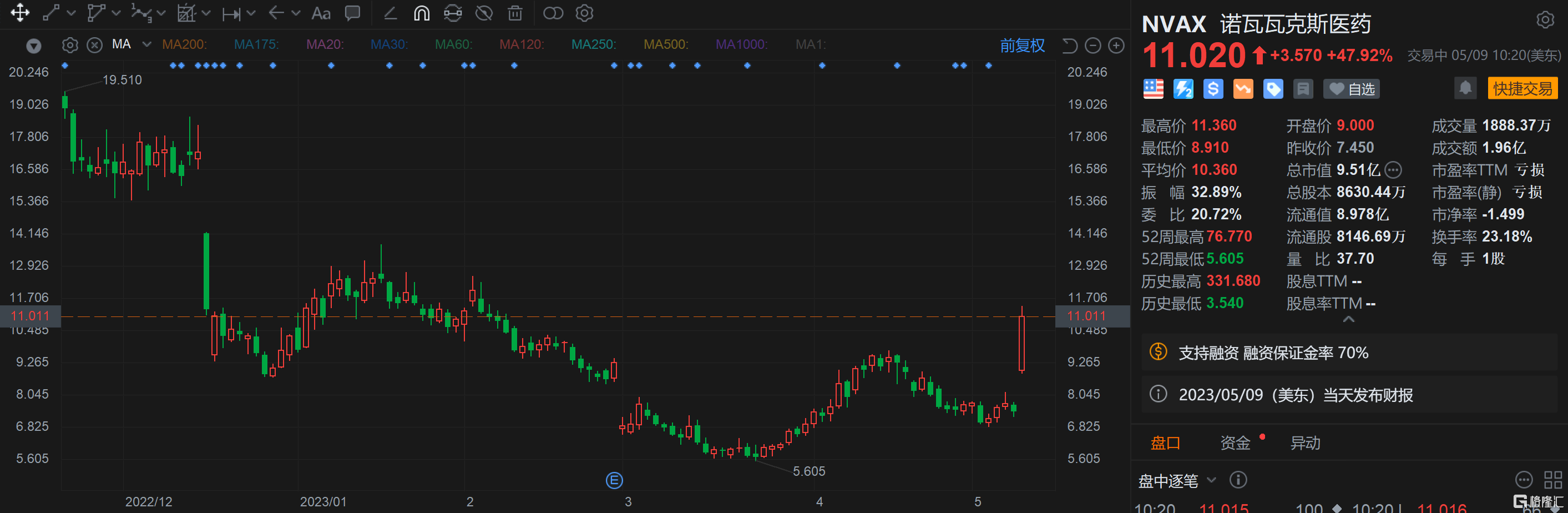The width and height of the screenshot is (1568, 513).
Task: Open the 2023/05/09 当天发布财报 notice
Action: pyautogui.click(x=1349, y=395)
